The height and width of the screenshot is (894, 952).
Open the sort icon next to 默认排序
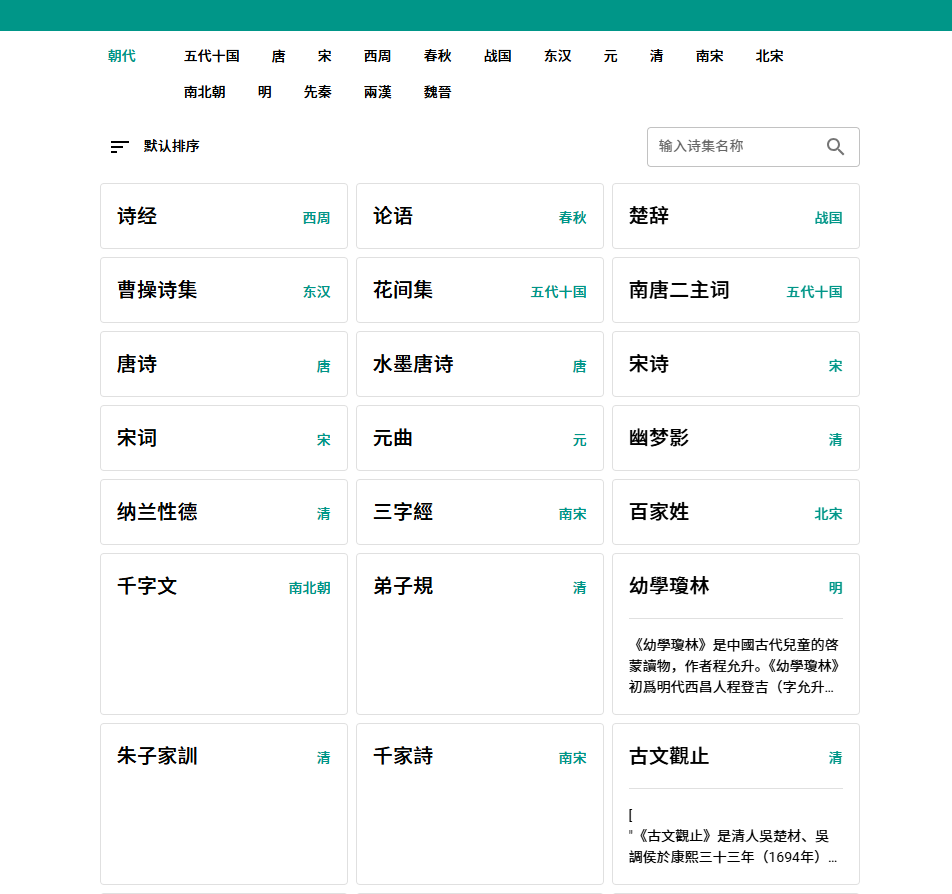(120, 146)
